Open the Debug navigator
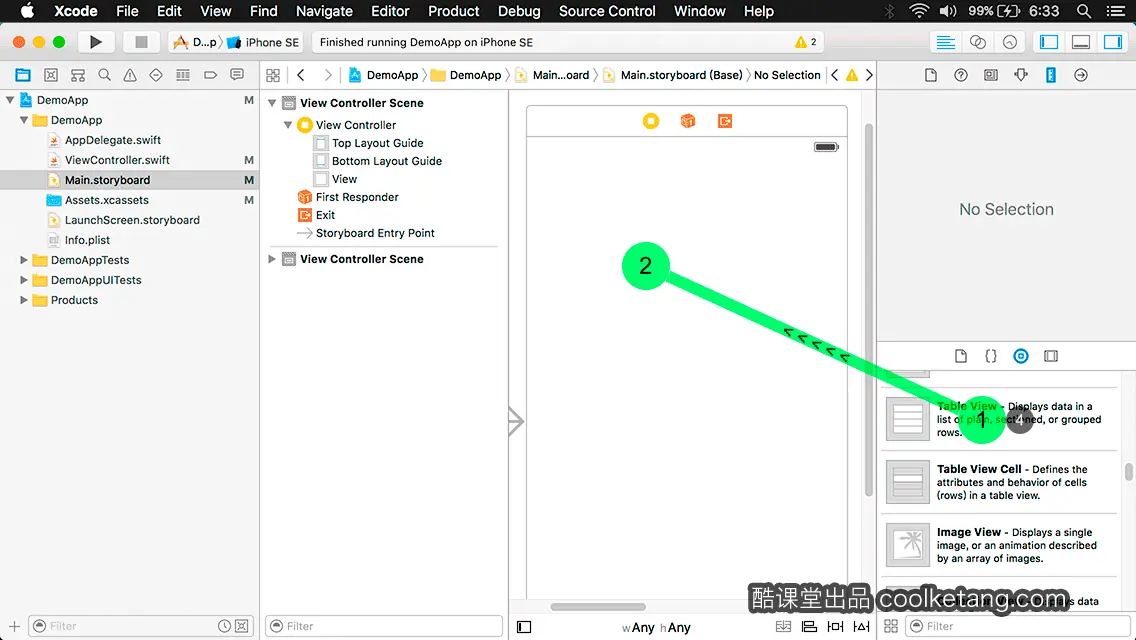1136x640 pixels. click(183, 75)
